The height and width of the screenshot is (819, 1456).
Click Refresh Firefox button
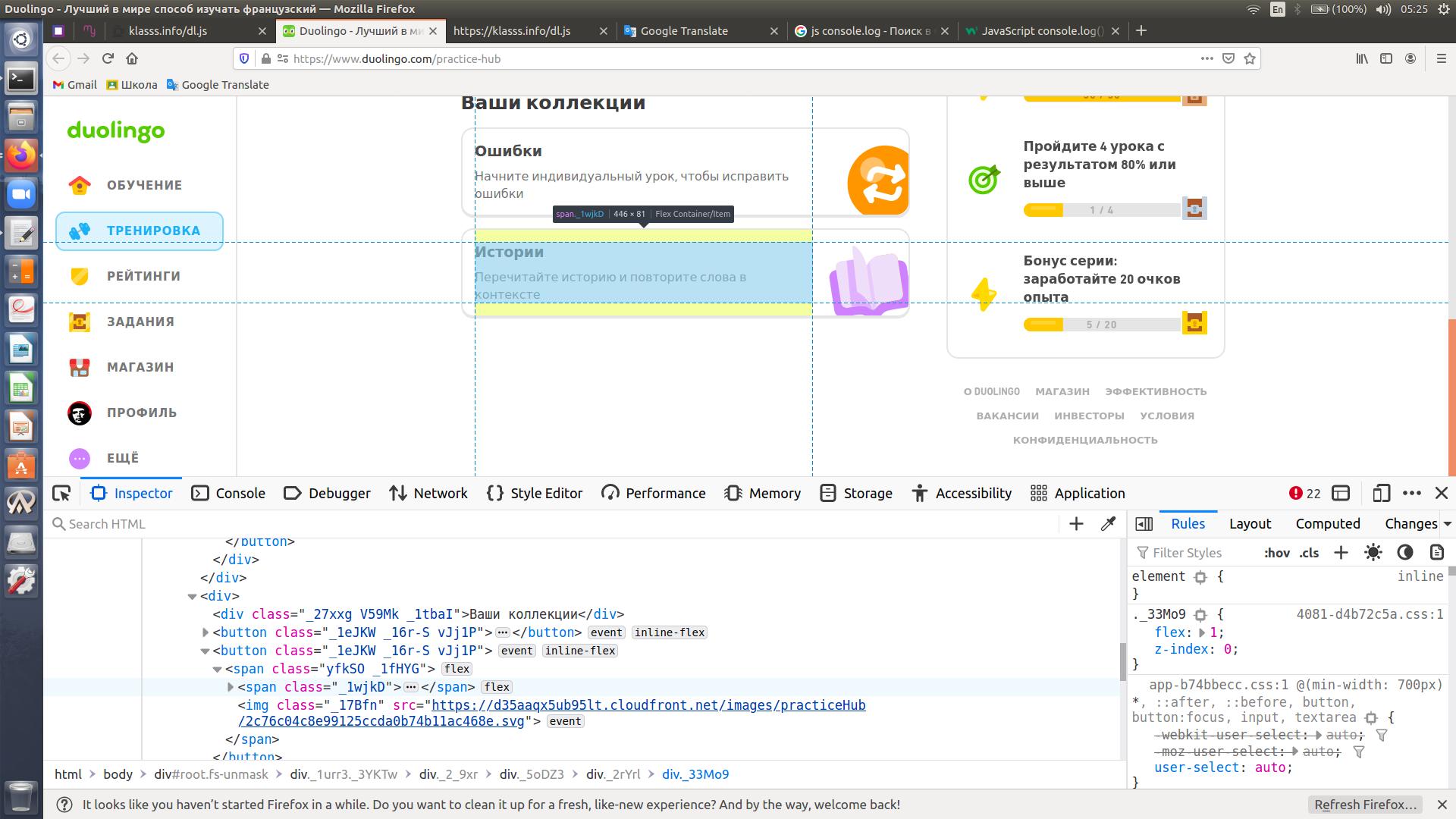pos(1365,805)
